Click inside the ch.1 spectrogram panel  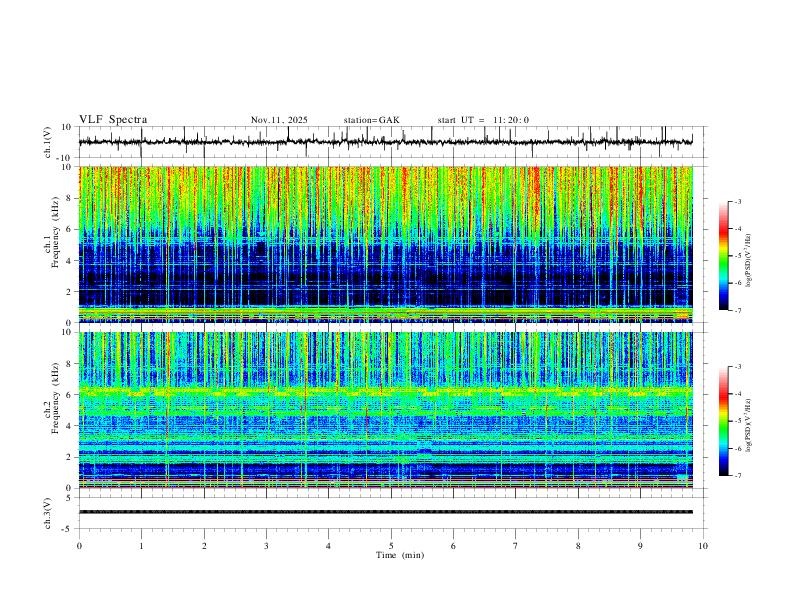click(385, 244)
